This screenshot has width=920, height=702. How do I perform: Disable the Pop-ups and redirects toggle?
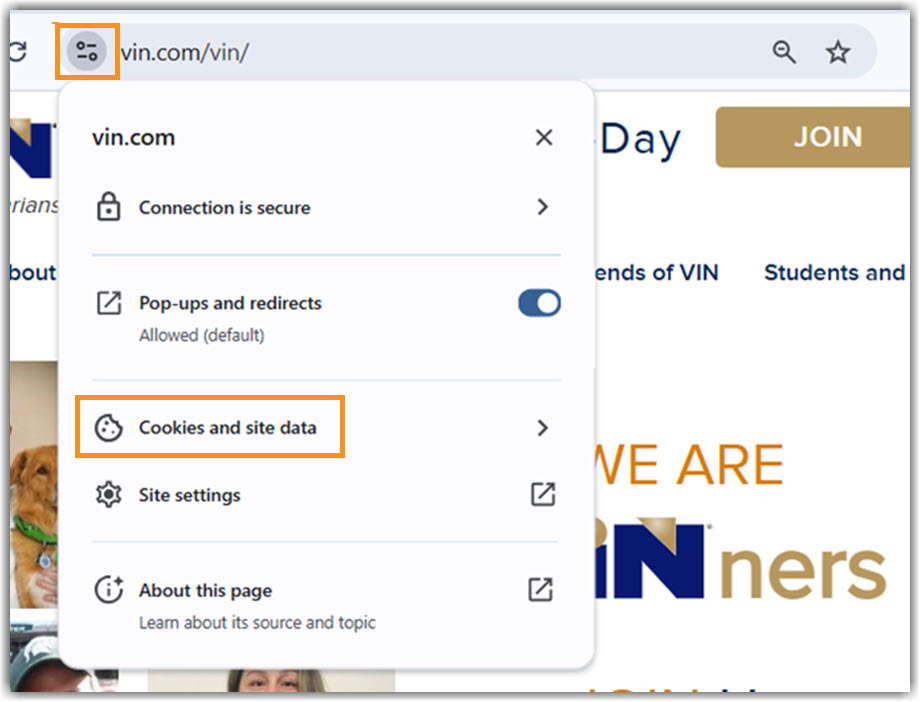pos(538,303)
